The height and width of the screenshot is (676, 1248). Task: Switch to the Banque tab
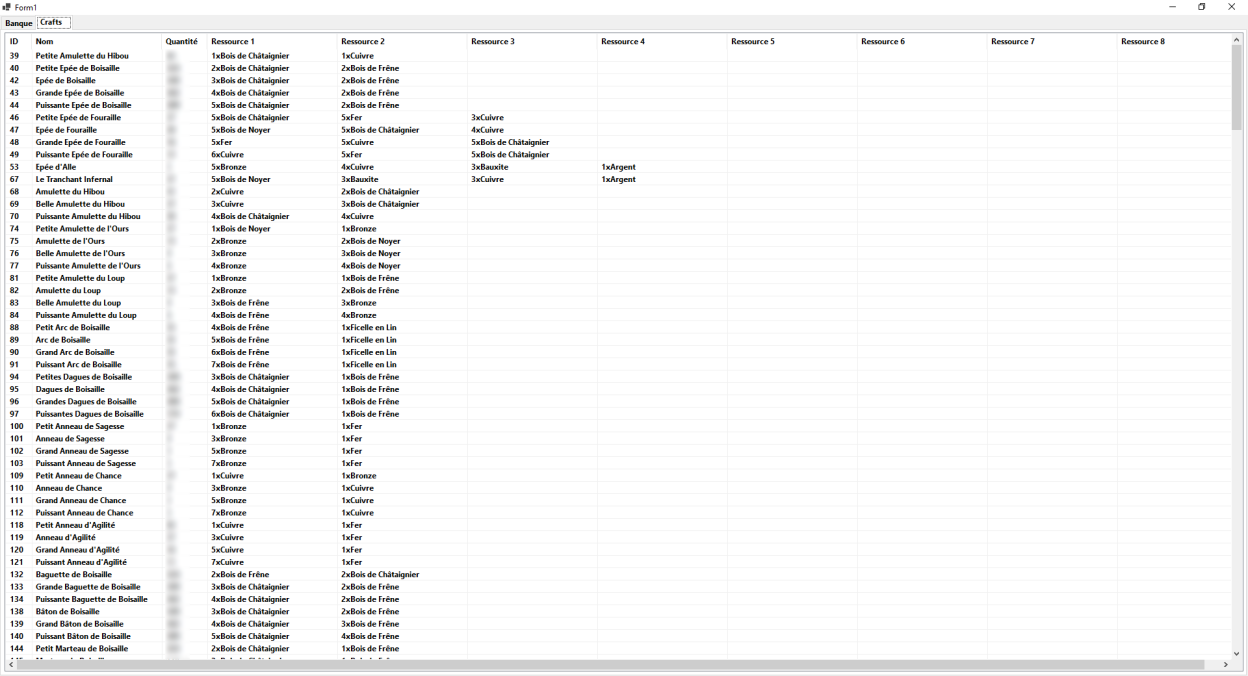pyautogui.click(x=19, y=23)
